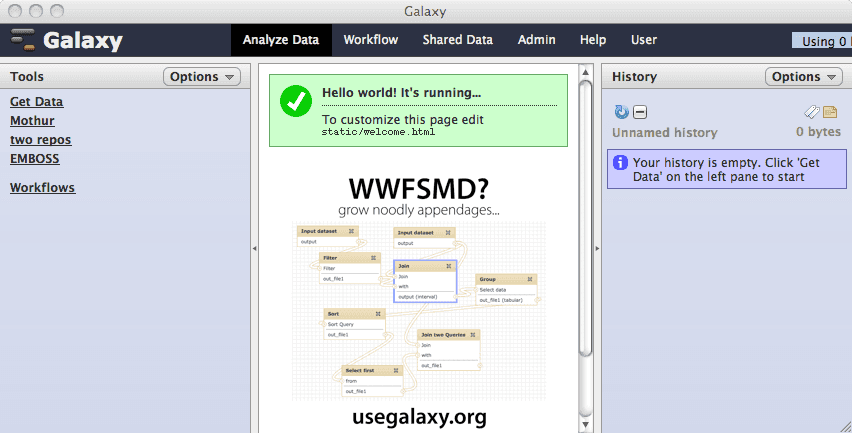The height and width of the screenshot is (433, 852).
Task: Switch to the Workflow tab
Action: tap(370, 40)
